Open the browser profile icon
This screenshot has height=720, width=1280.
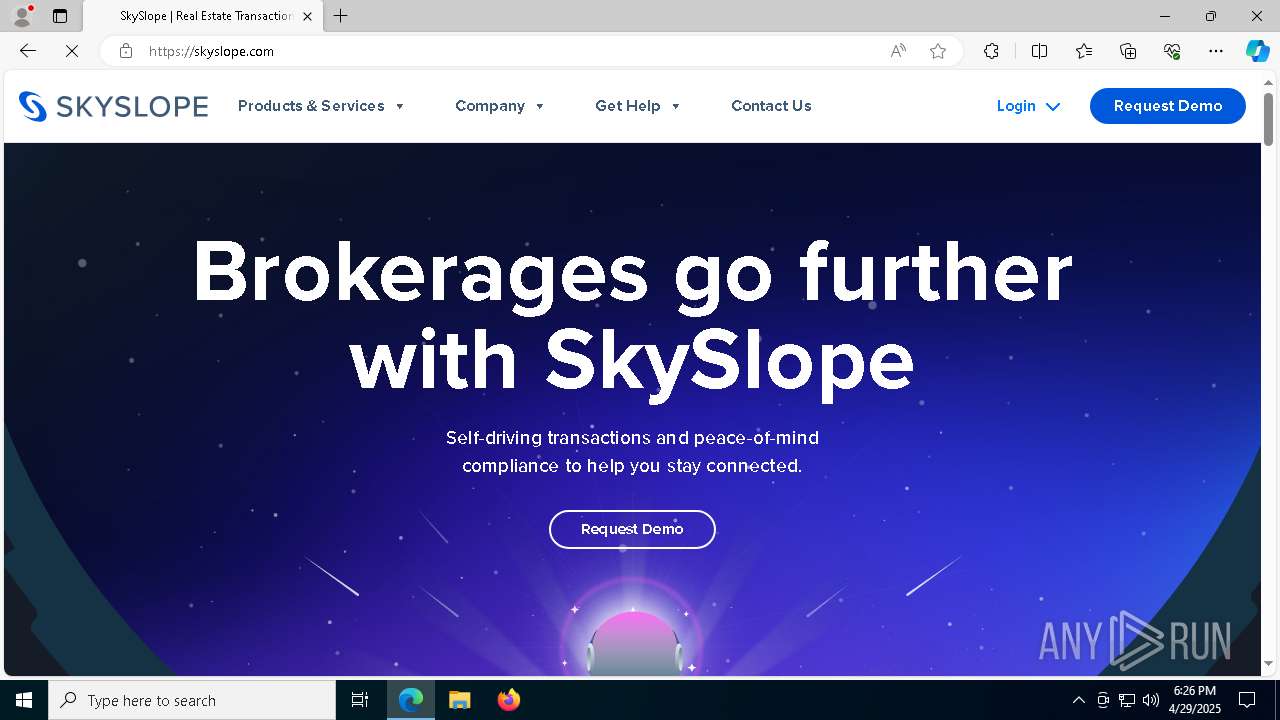(x=22, y=16)
